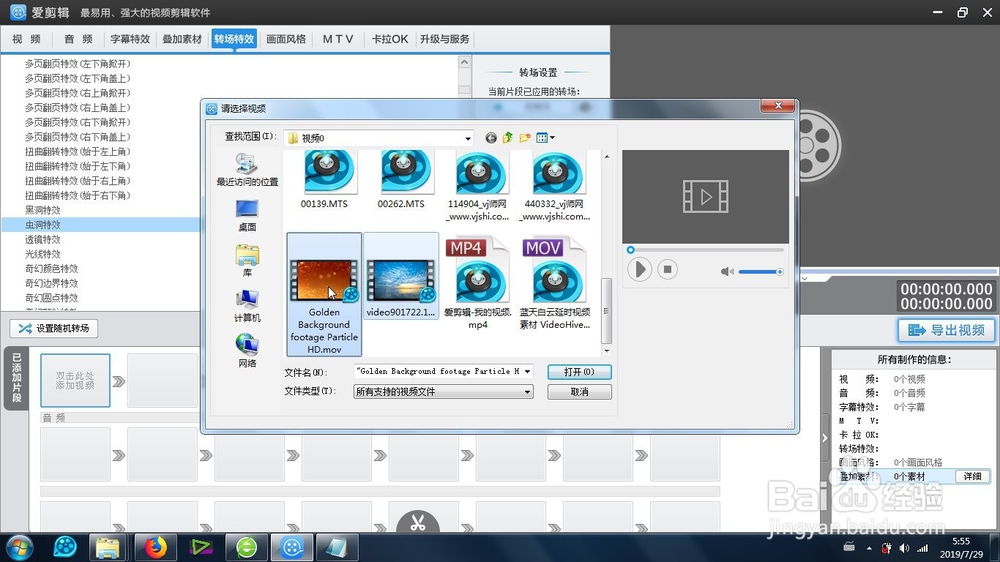Create a new folder in file dialog
1000x562 pixels.
pyautogui.click(x=525, y=138)
